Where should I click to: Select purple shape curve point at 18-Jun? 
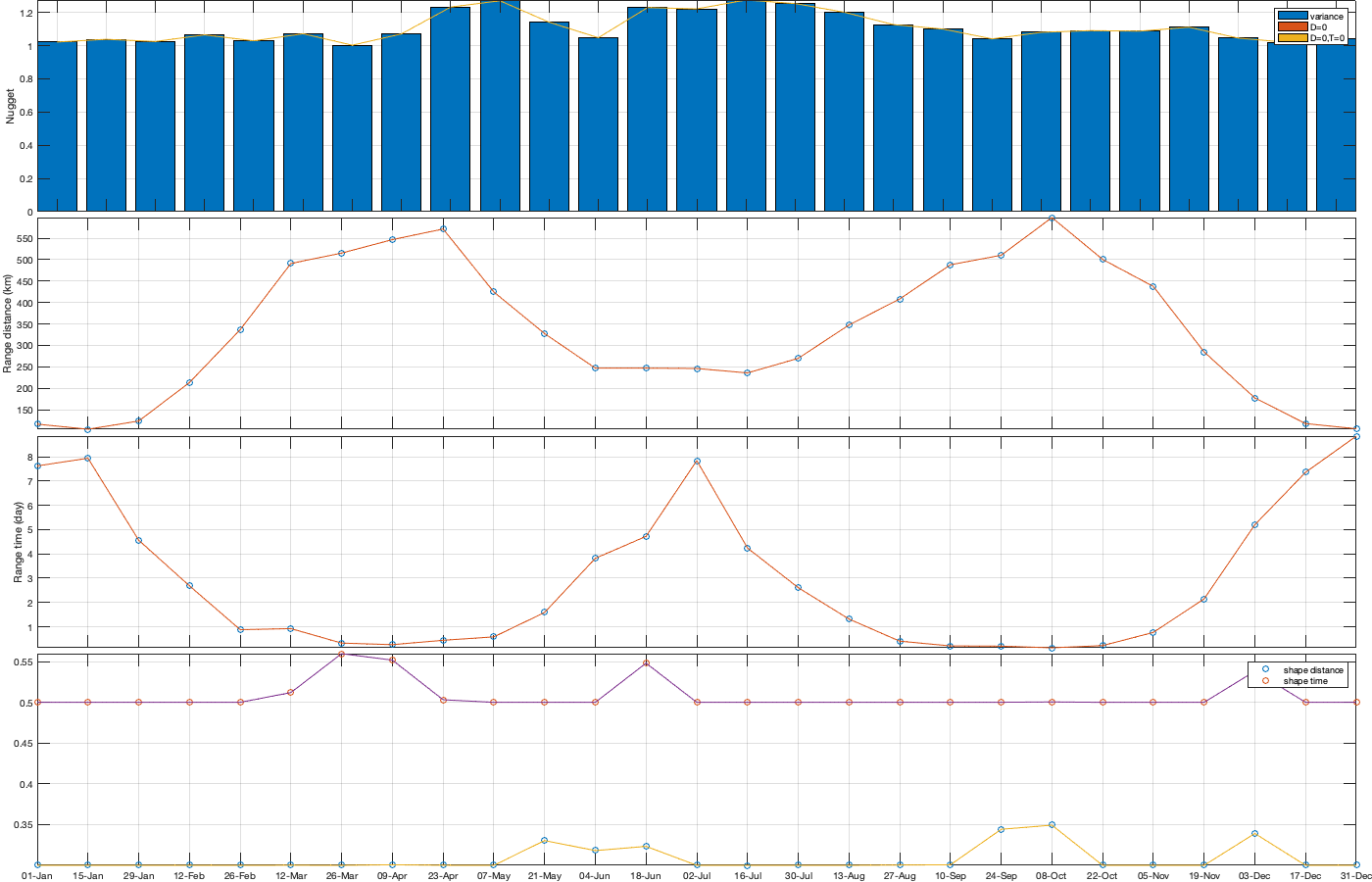(646, 663)
